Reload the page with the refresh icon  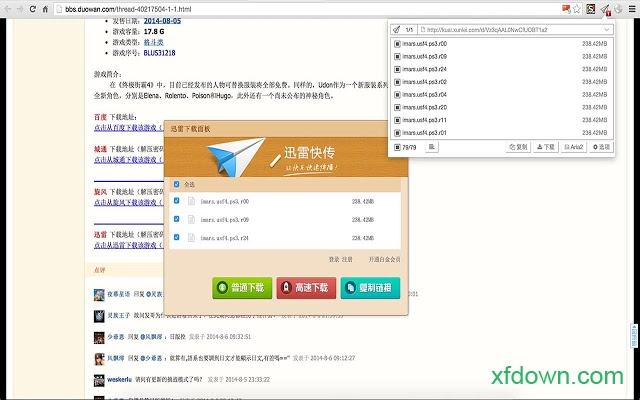[33, 9]
